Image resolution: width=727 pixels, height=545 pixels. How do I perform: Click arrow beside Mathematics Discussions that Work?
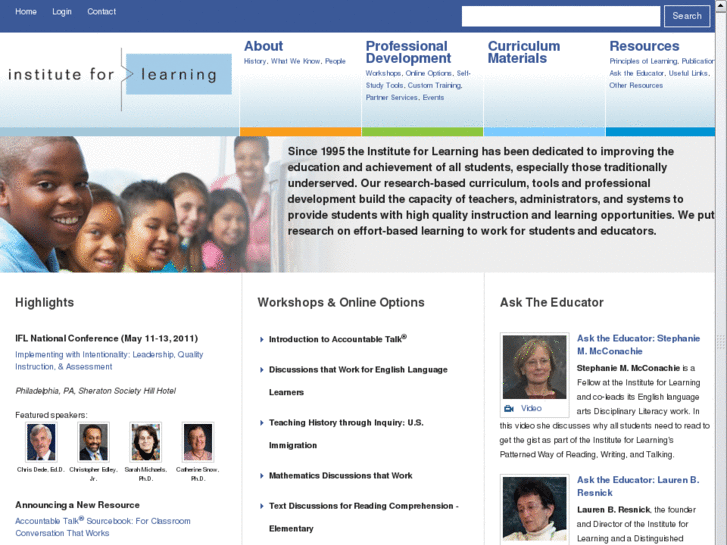click(261, 475)
